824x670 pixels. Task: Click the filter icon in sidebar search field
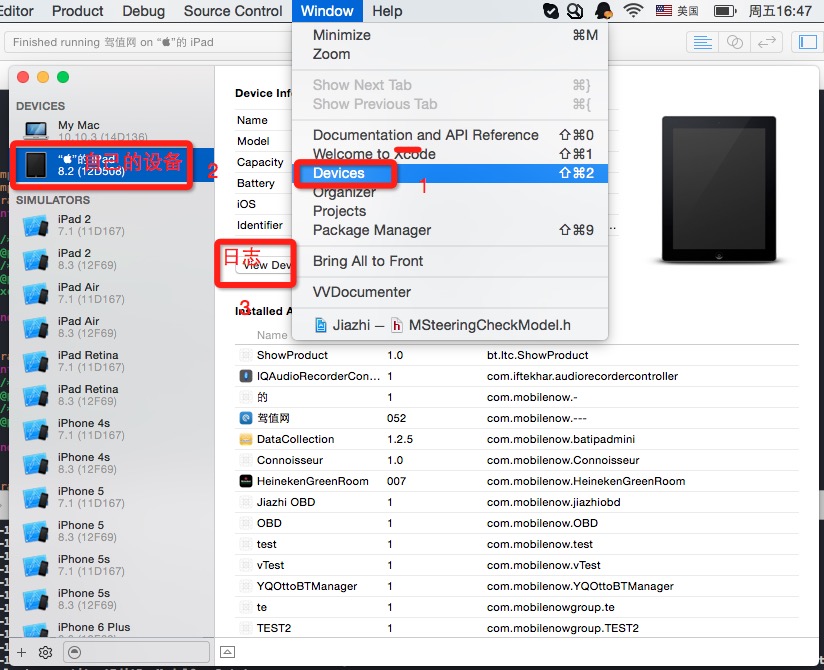[75, 652]
